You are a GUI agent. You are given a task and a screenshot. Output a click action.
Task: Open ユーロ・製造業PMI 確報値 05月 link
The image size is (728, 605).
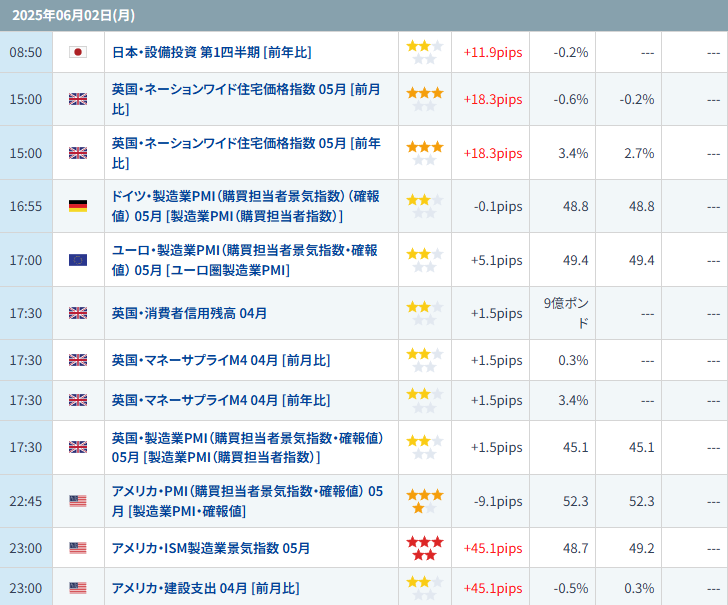click(245, 260)
